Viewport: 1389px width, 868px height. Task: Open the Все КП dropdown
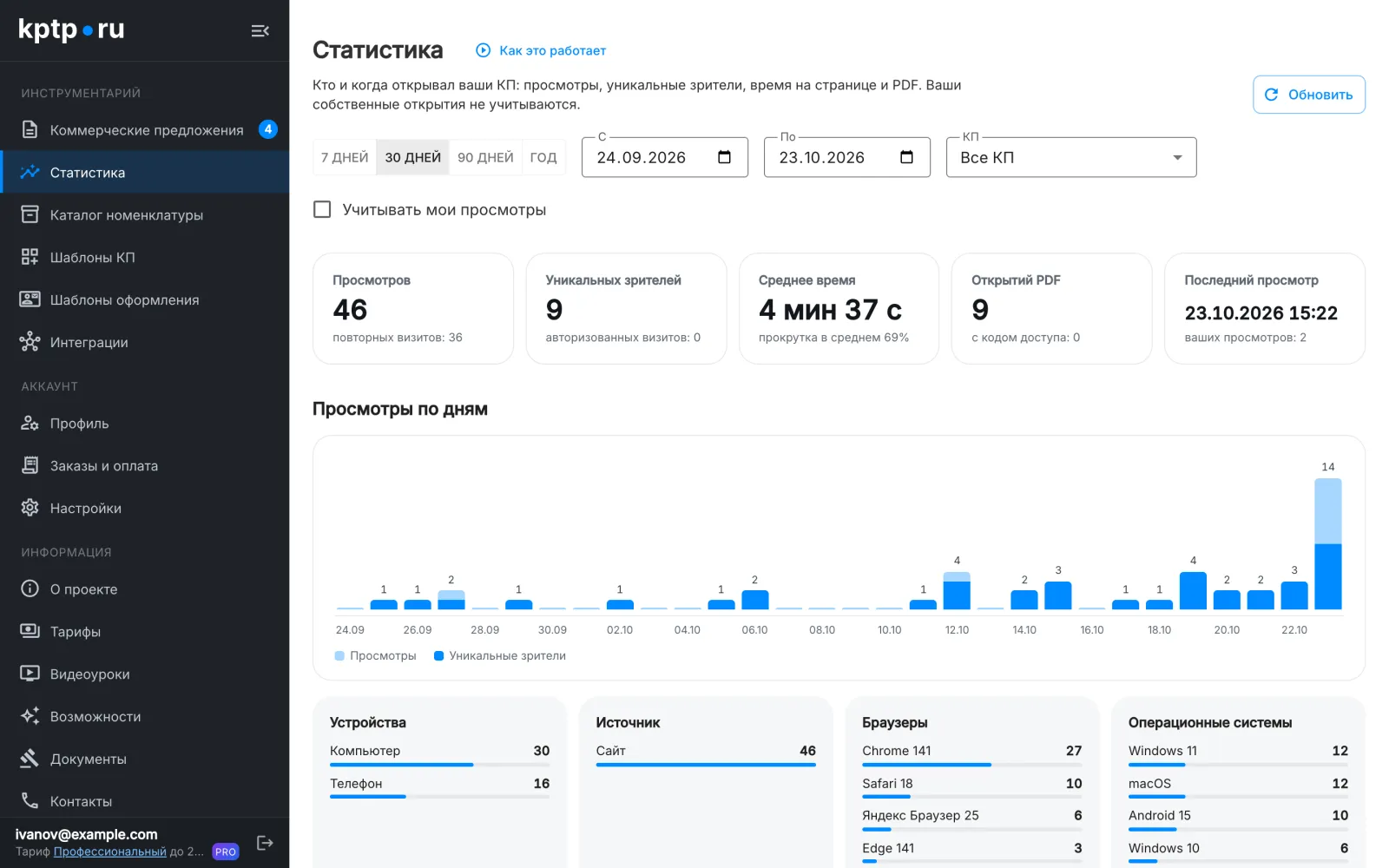point(1071,157)
